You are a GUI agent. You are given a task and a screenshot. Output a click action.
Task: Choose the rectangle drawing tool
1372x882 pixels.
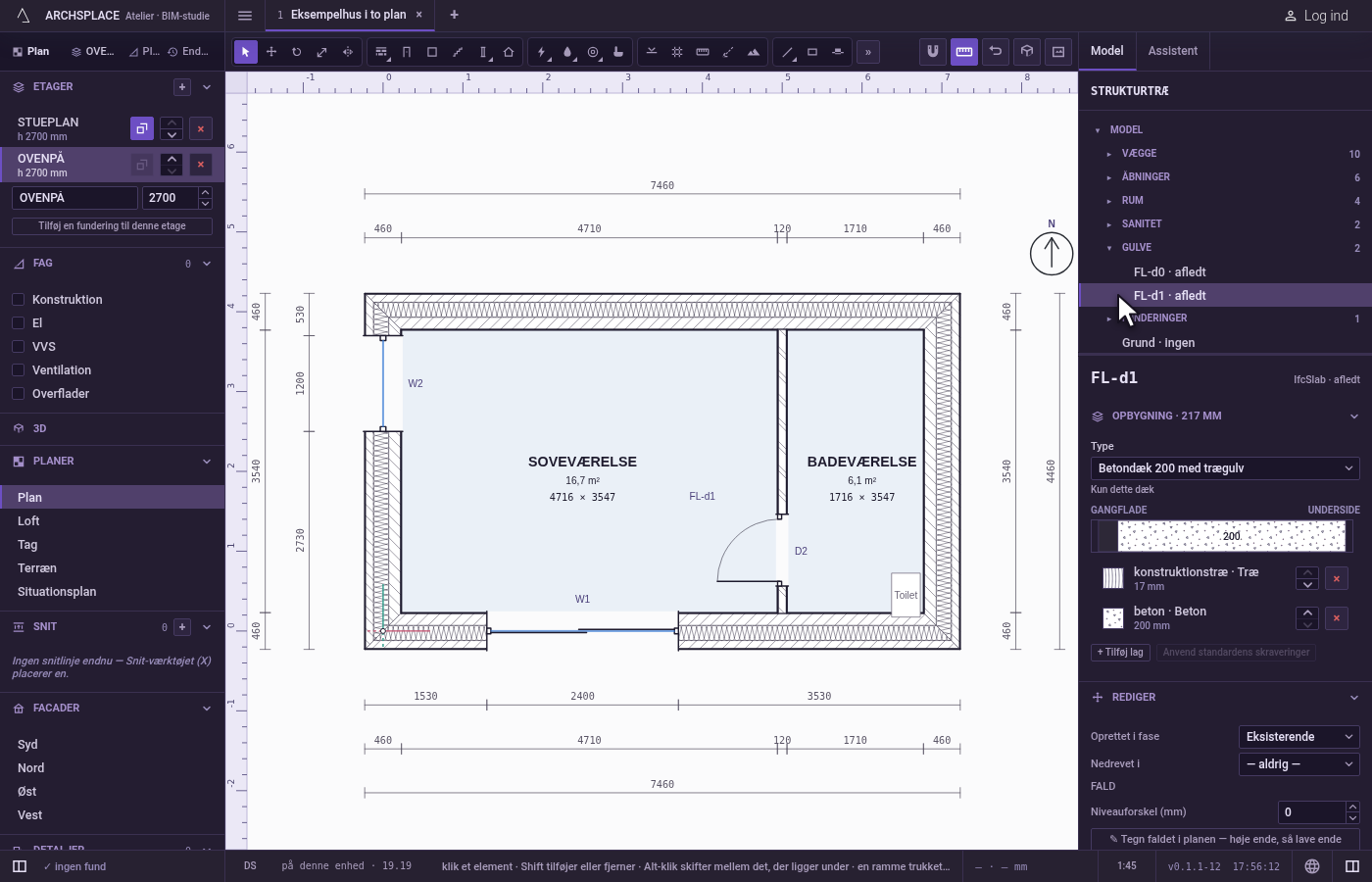812,52
